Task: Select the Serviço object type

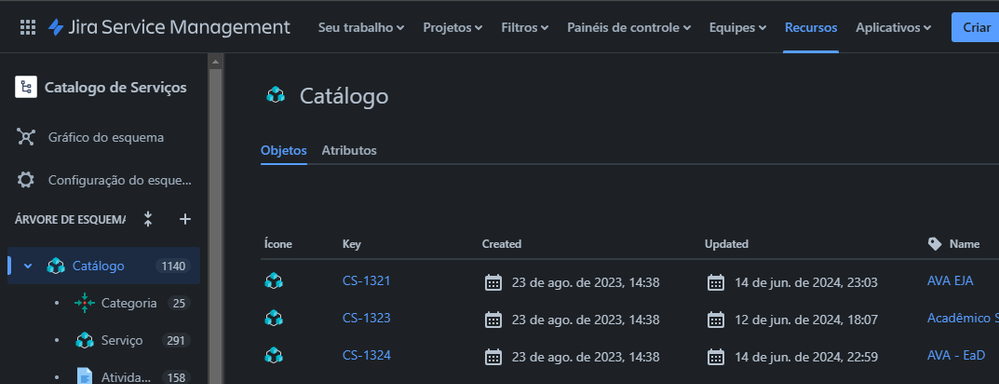Action: (x=122, y=341)
